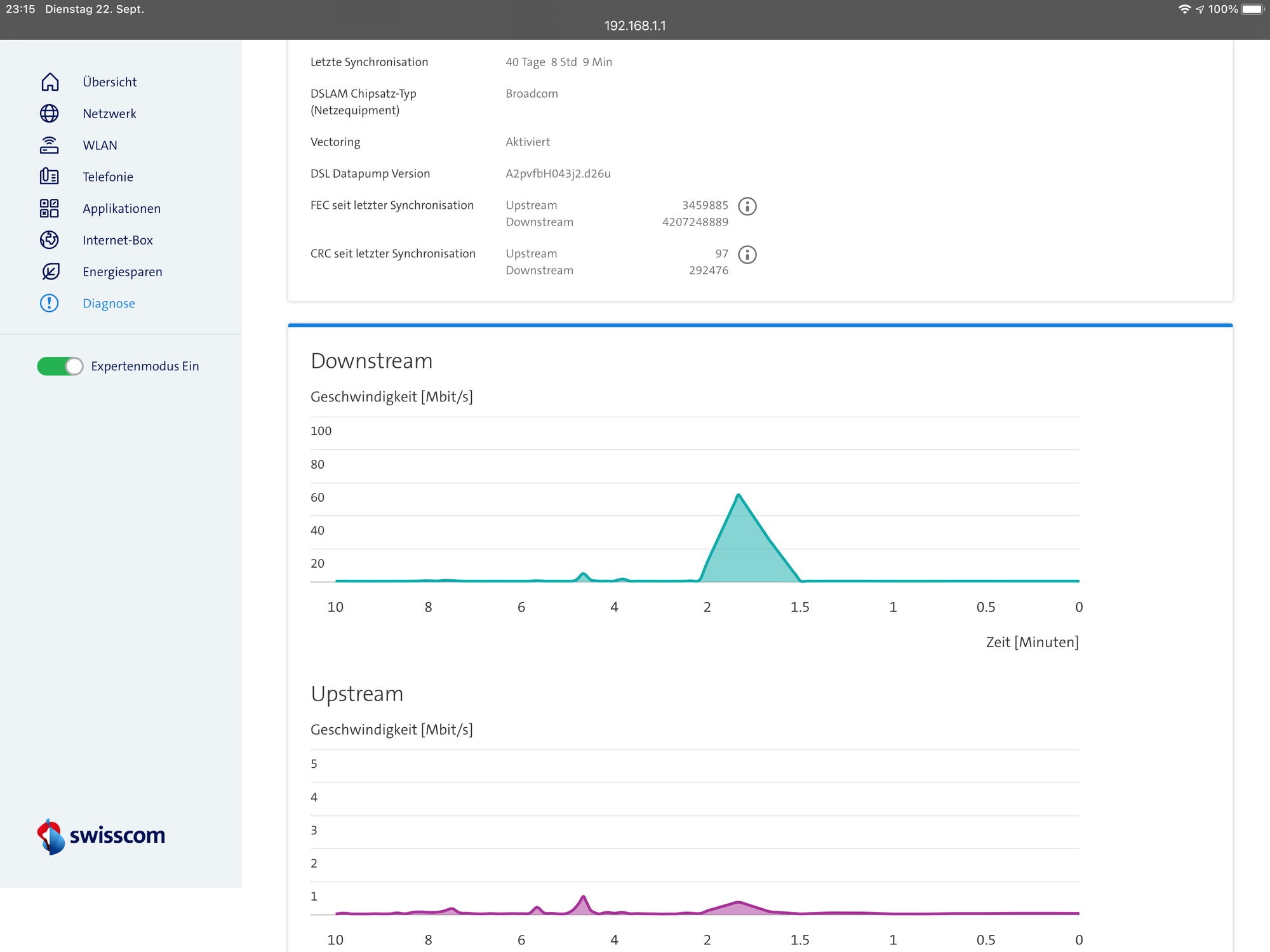Click the Diagnose exclamation icon
The height and width of the screenshot is (952, 1270).
click(x=50, y=303)
